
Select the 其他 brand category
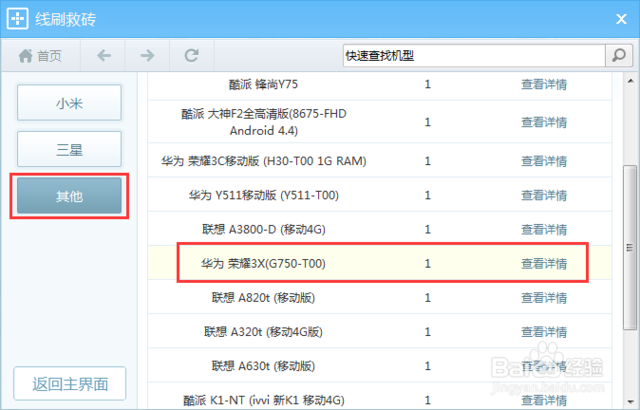point(69,196)
